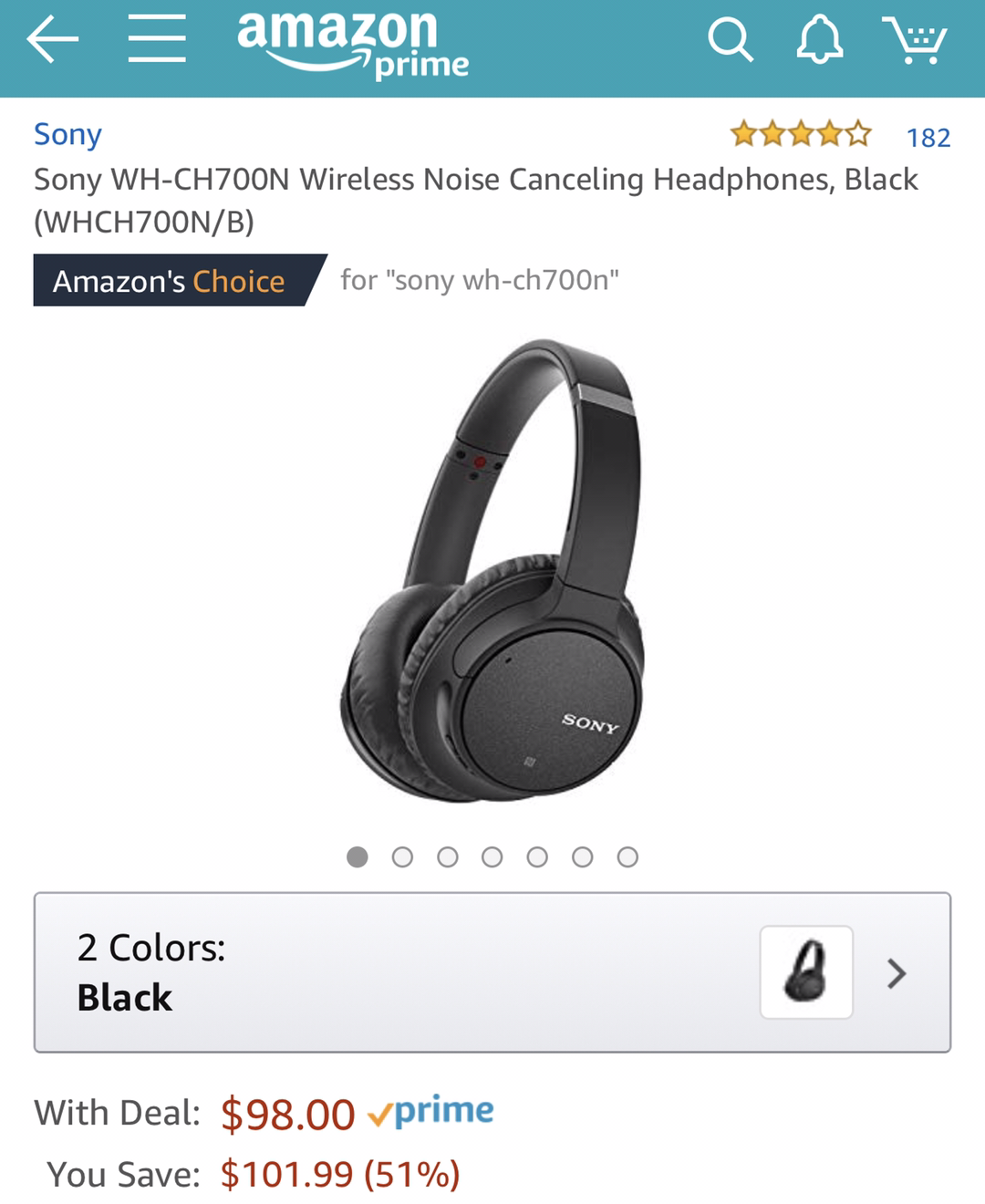The image size is (985, 1204).
Task: Tap the back arrow icon
Action: tap(53, 41)
